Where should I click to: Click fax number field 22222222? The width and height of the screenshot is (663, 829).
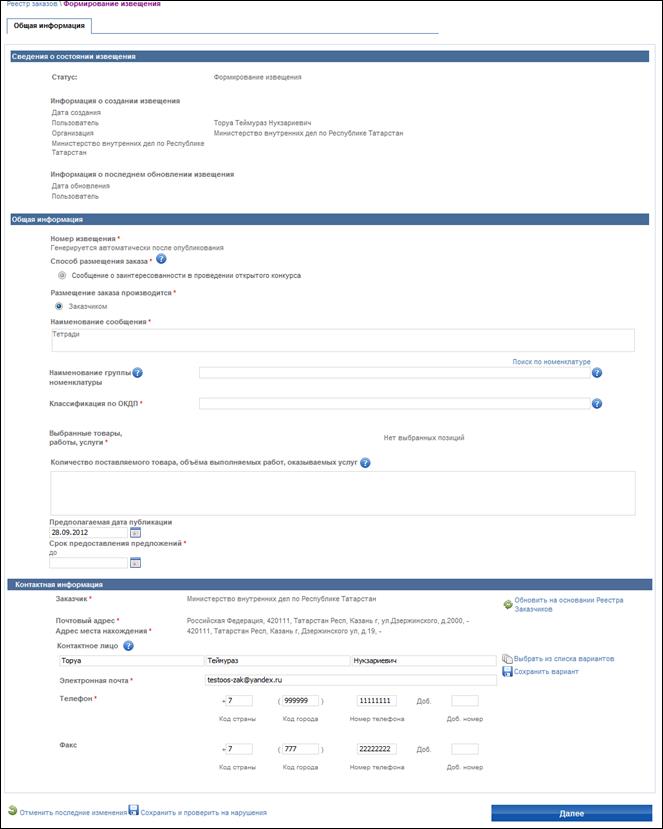coord(377,749)
